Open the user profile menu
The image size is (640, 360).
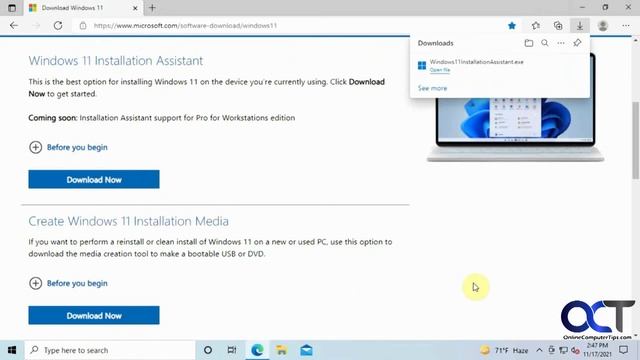click(x=603, y=26)
